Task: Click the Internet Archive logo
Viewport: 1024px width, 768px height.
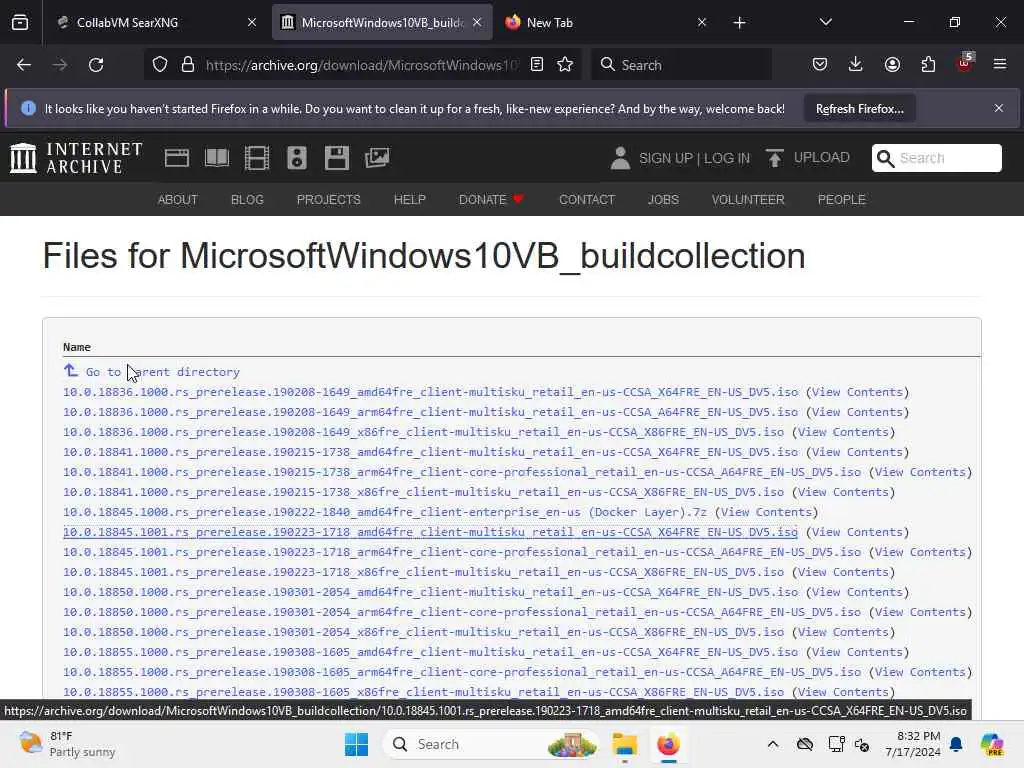Action: pyautogui.click(x=76, y=158)
